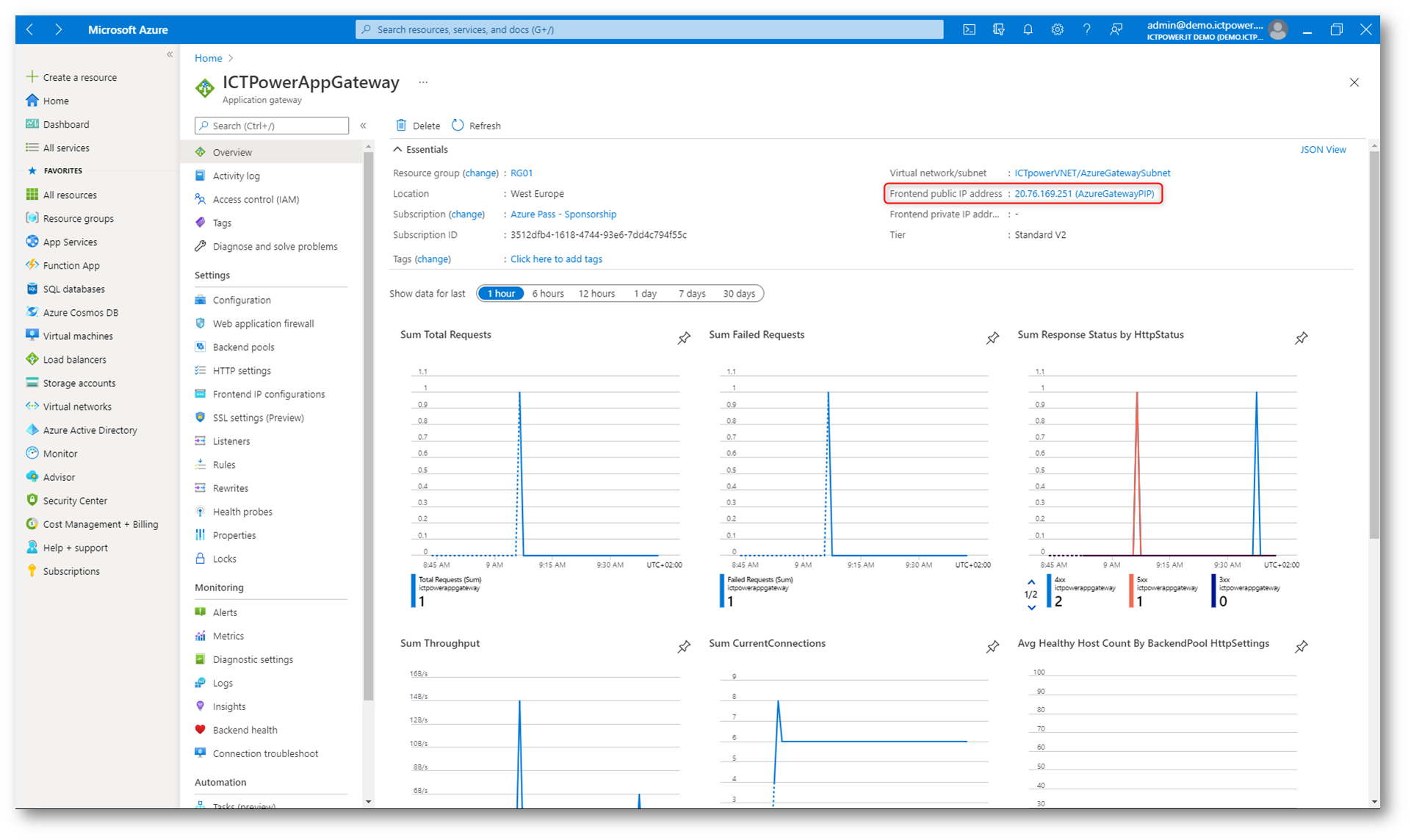Open Listeners settings
1411x840 pixels.
(x=272, y=441)
